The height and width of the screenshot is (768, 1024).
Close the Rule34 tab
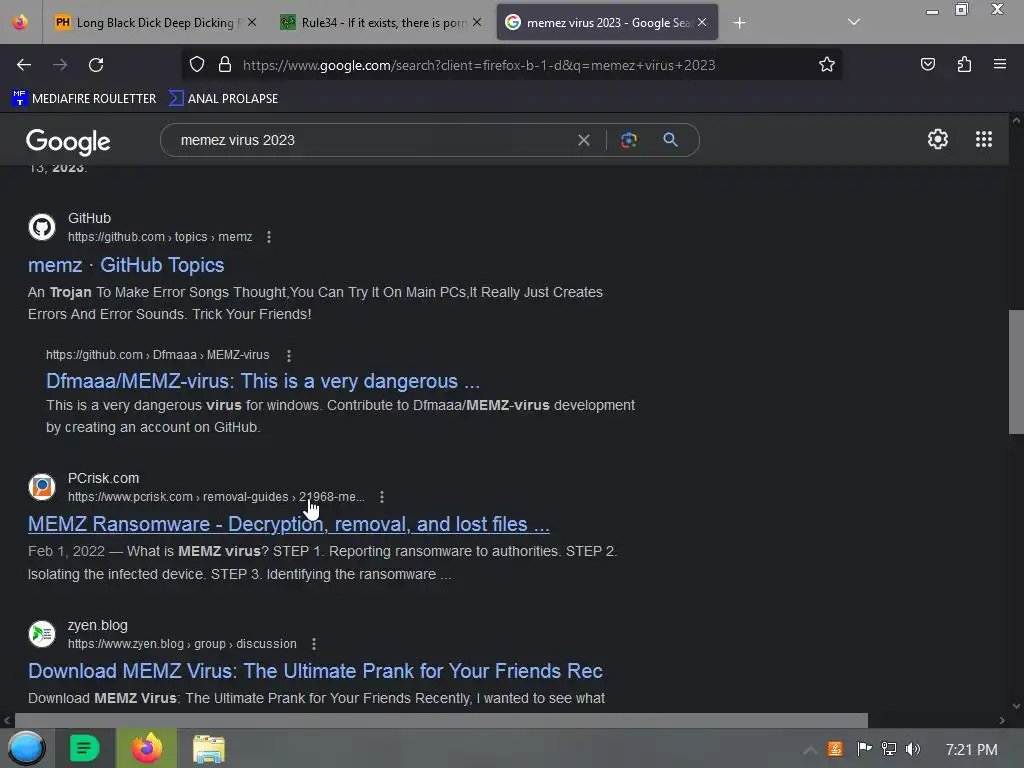(477, 22)
